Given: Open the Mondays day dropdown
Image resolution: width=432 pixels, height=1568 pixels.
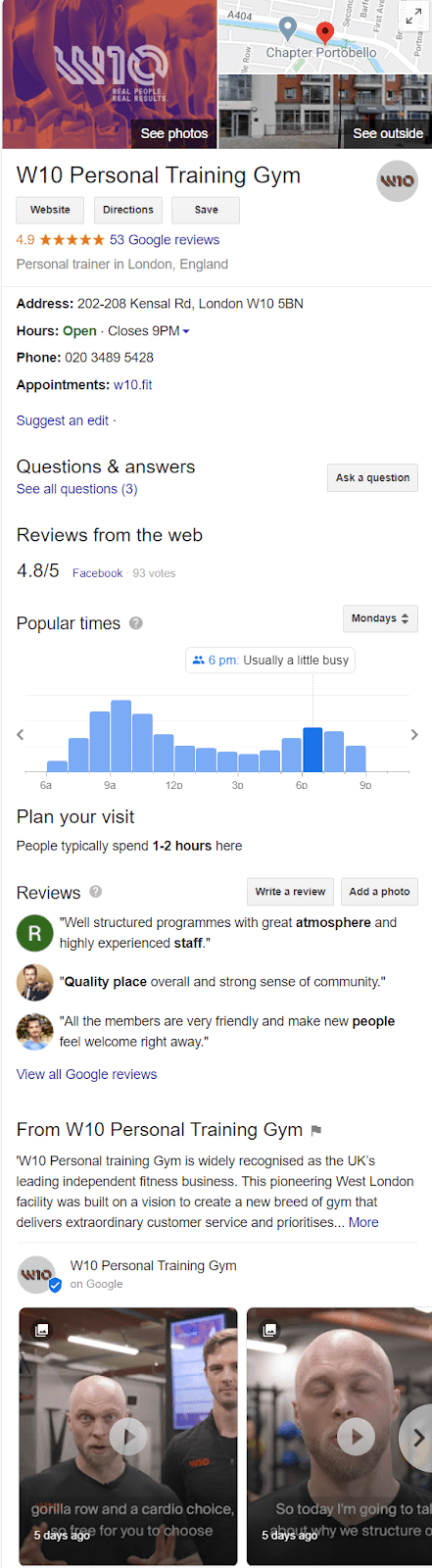Looking at the screenshot, I should (x=380, y=618).
